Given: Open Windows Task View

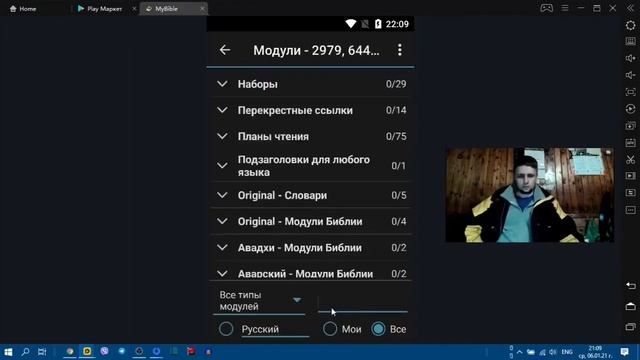Looking at the screenshot, I should tap(42, 351).
